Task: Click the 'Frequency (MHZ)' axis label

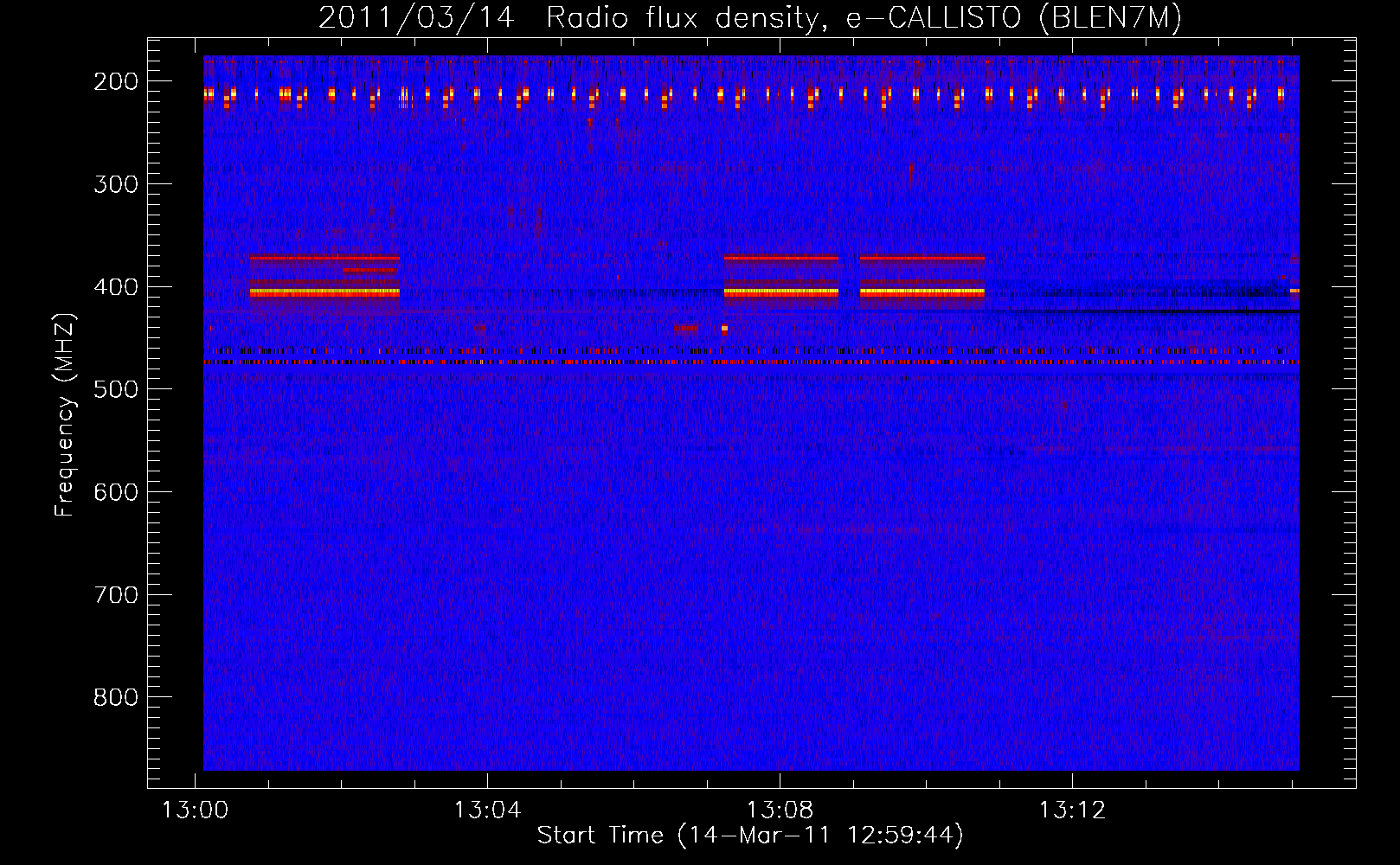Action: [65, 414]
